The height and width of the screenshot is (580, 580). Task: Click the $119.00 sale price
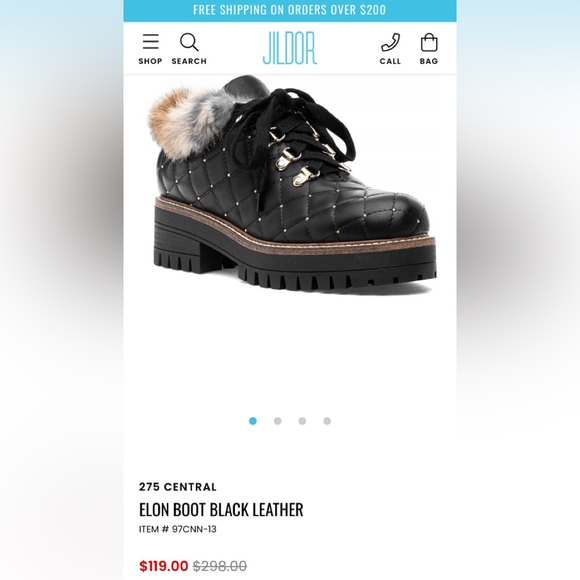click(x=163, y=566)
